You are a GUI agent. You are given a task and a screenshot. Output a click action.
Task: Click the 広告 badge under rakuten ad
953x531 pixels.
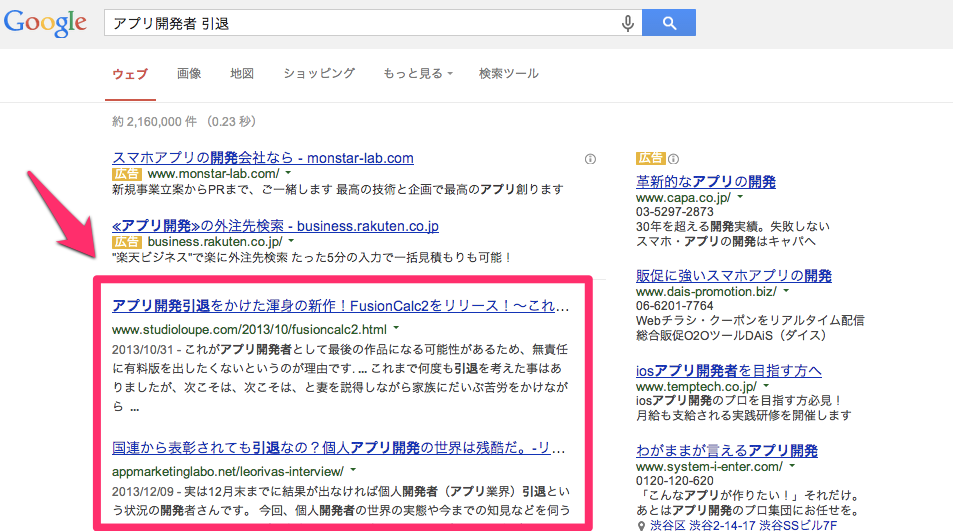(x=126, y=242)
